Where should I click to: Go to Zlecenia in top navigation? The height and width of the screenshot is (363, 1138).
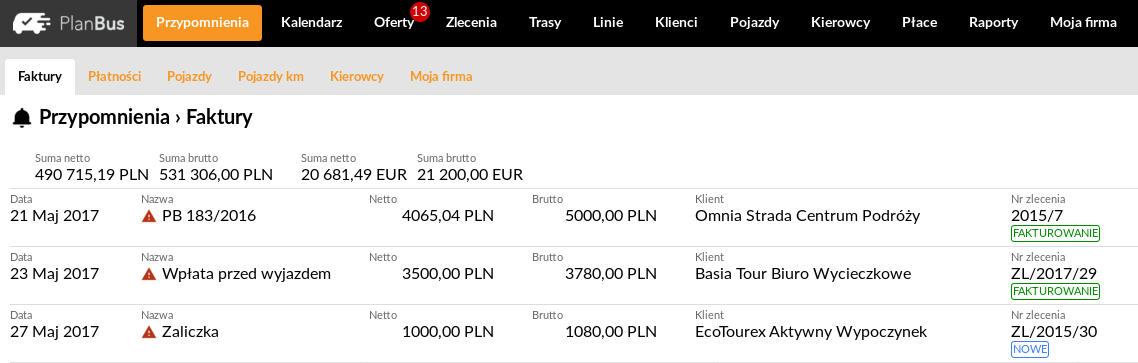tap(471, 23)
